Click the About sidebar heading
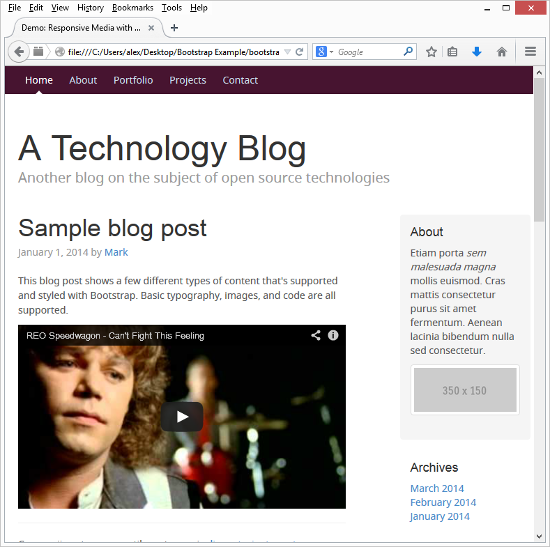The image size is (550, 547). pyautogui.click(x=427, y=232)
